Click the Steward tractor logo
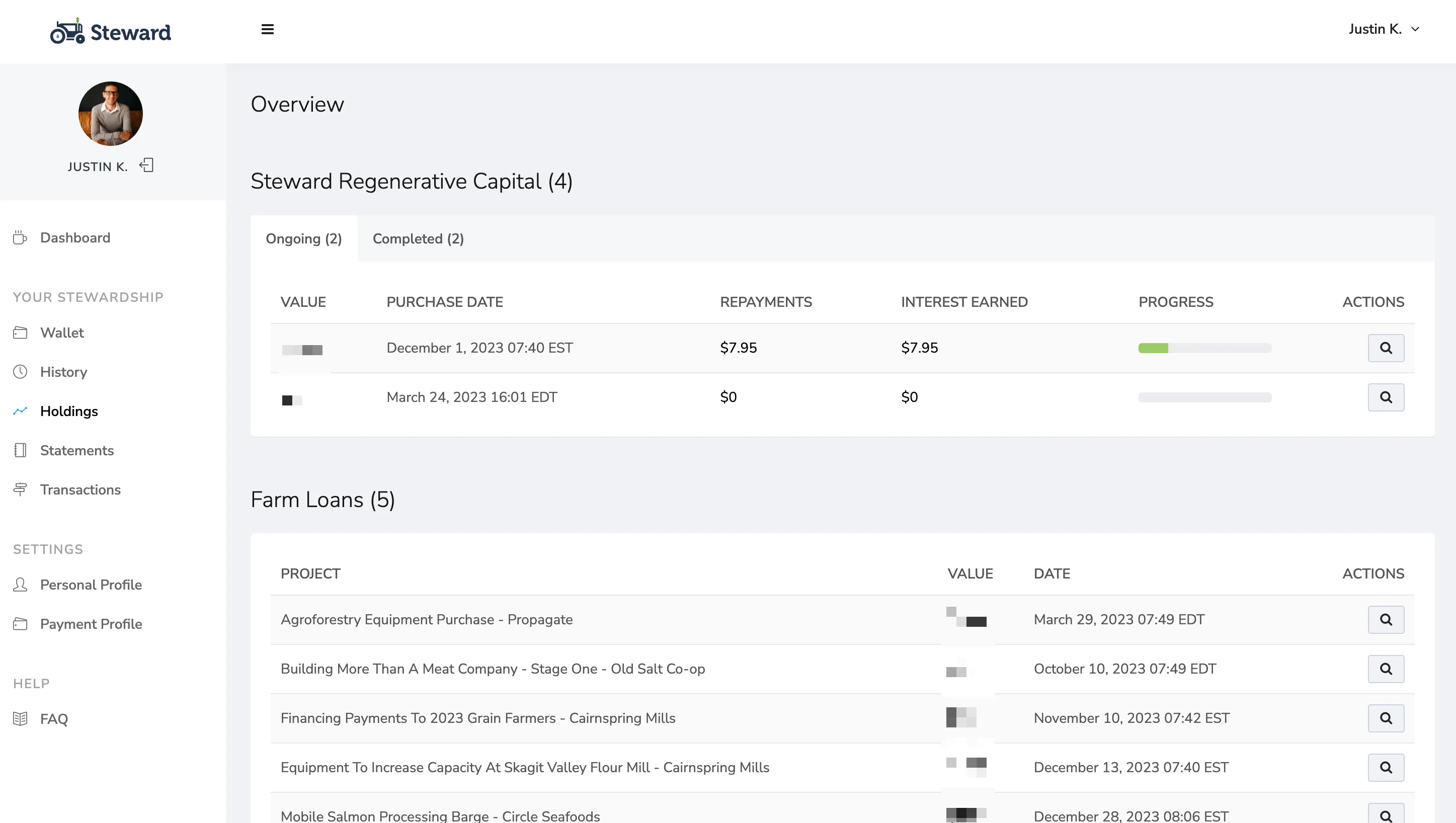 [110, 31]
